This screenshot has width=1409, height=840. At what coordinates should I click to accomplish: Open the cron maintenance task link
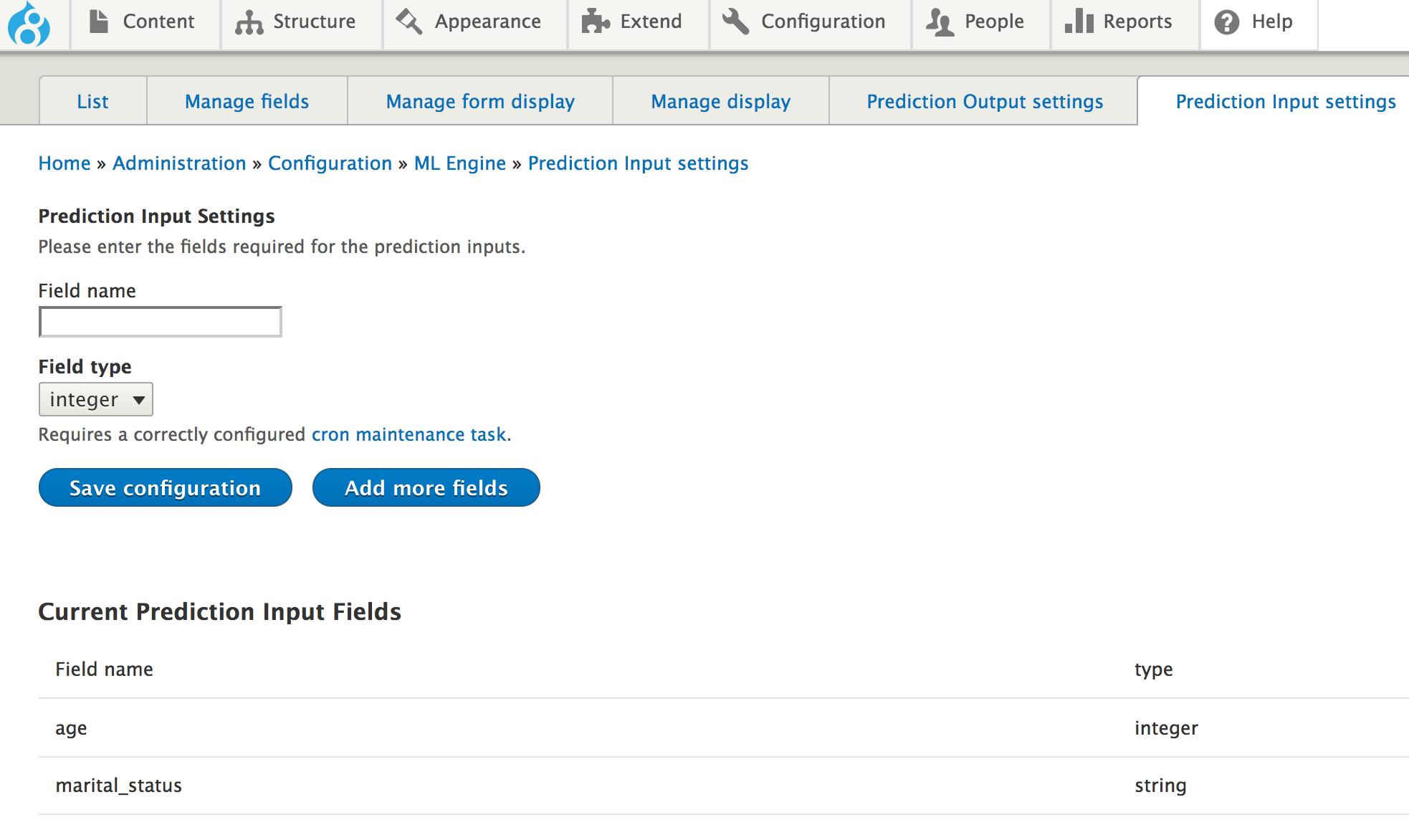pyautogui.click(x=409, y=434)
